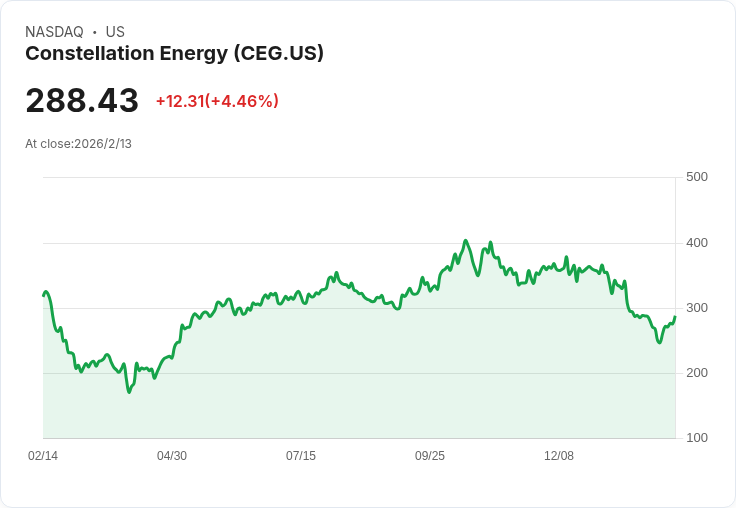This screenshot has height=508, width=736.
Task: Click the 288.43 closing price
Action: pos(82,101)
